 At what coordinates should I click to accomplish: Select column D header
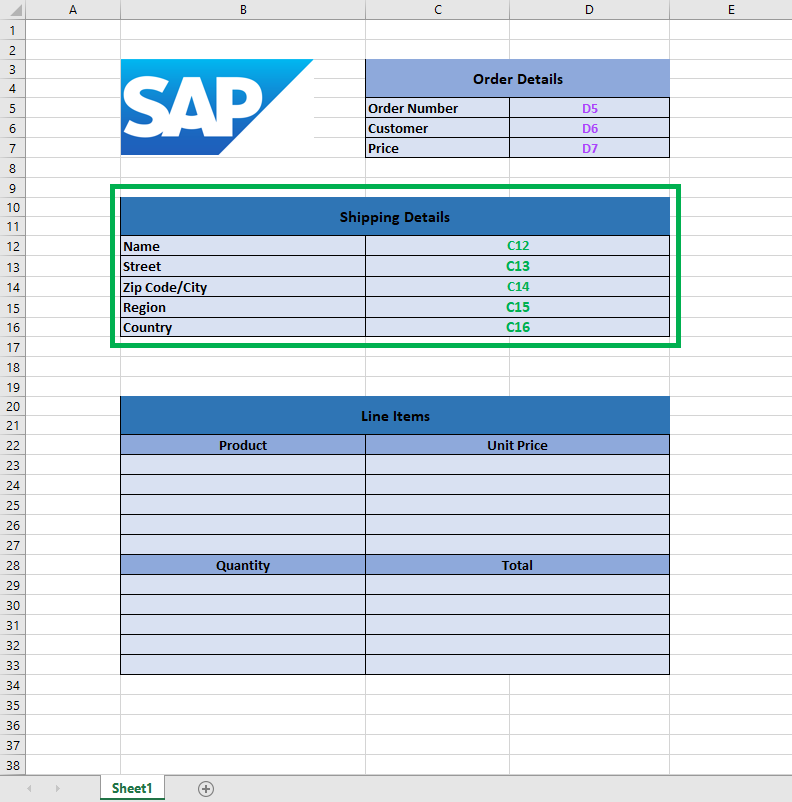click(x=589, y=10)
